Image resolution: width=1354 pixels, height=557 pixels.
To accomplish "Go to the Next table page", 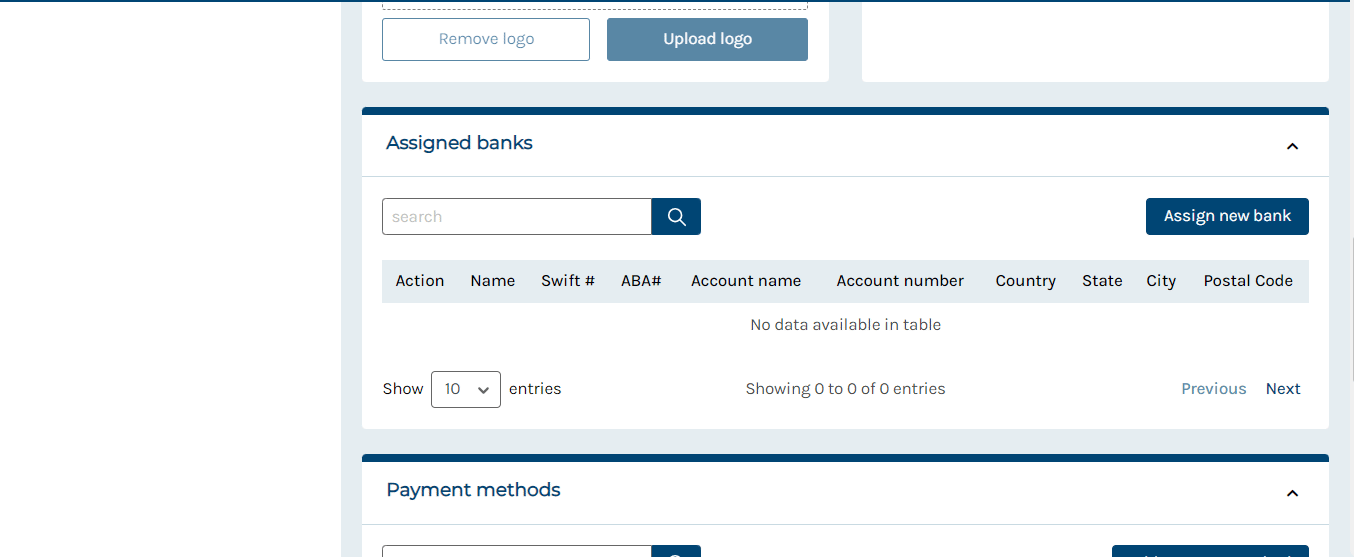I will 1283,389.
